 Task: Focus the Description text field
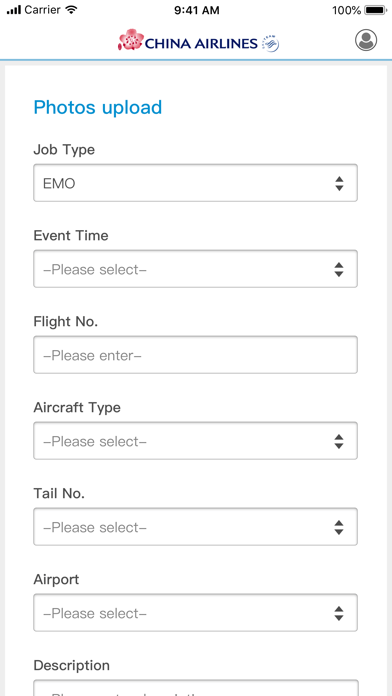[195, 688]
